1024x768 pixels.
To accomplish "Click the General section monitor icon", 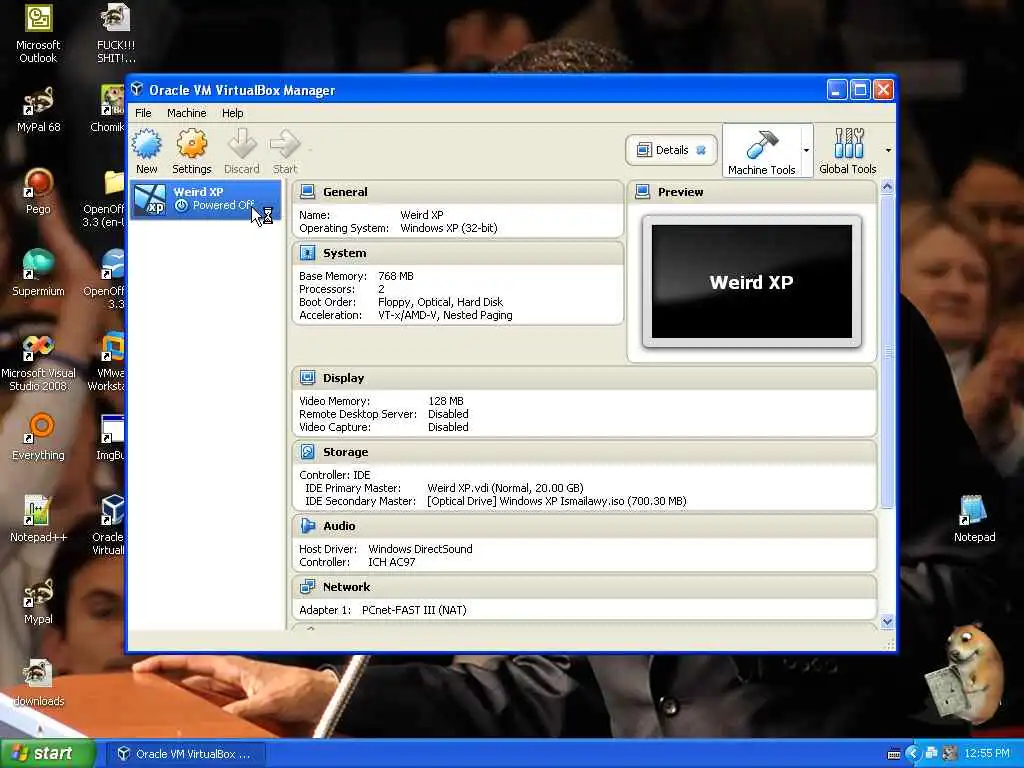I will pyautogui.click(x=307, y=192).
